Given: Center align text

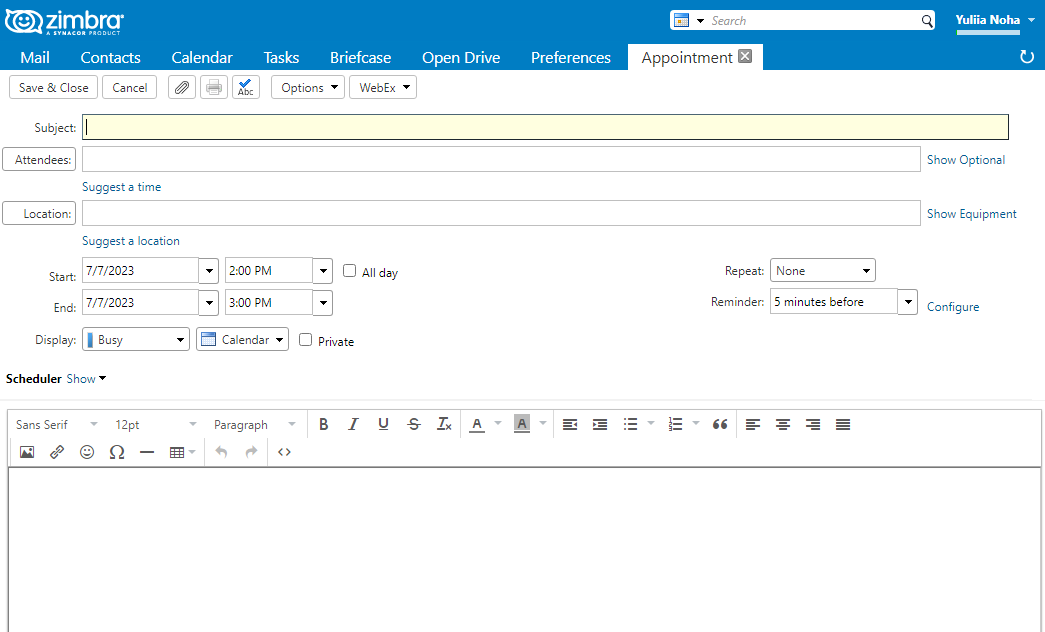Looking at the screenshot, I should point(783,425).
